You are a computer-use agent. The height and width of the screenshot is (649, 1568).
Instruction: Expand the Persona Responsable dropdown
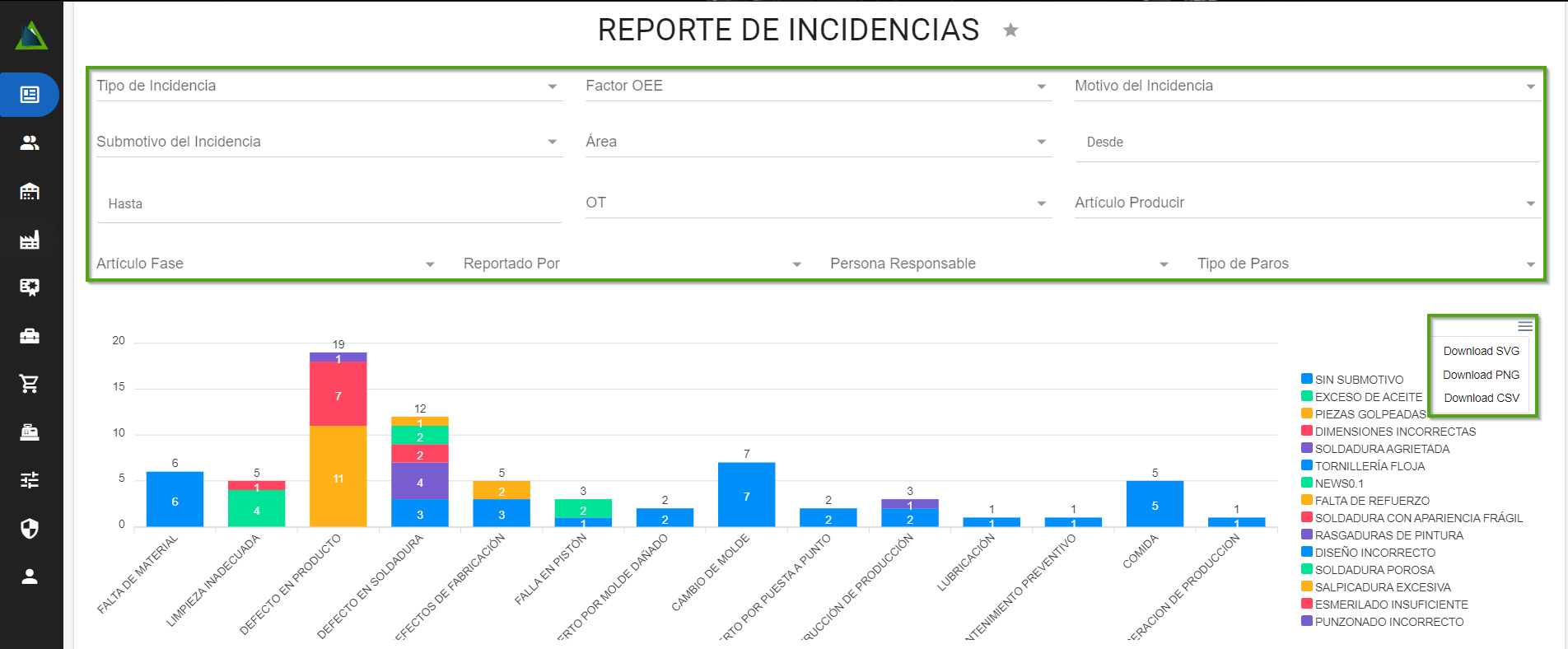click(998, 264)
